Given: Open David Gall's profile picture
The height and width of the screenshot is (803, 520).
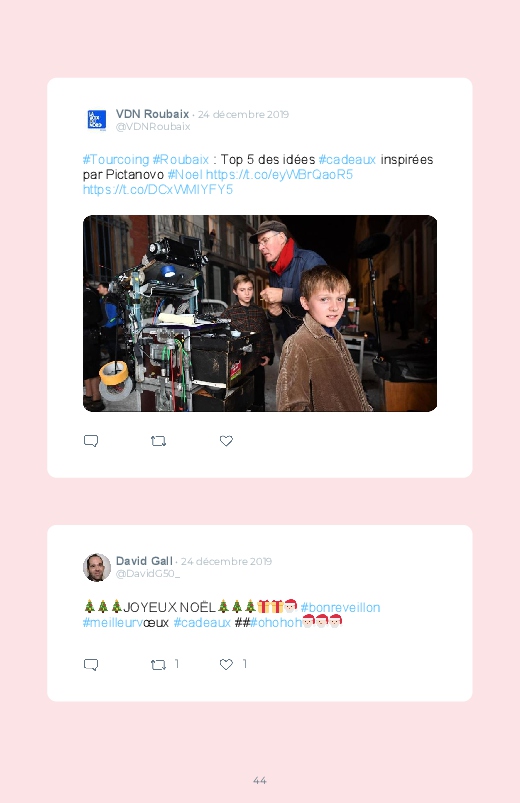Looking at the screenshot, I should 97,567.
